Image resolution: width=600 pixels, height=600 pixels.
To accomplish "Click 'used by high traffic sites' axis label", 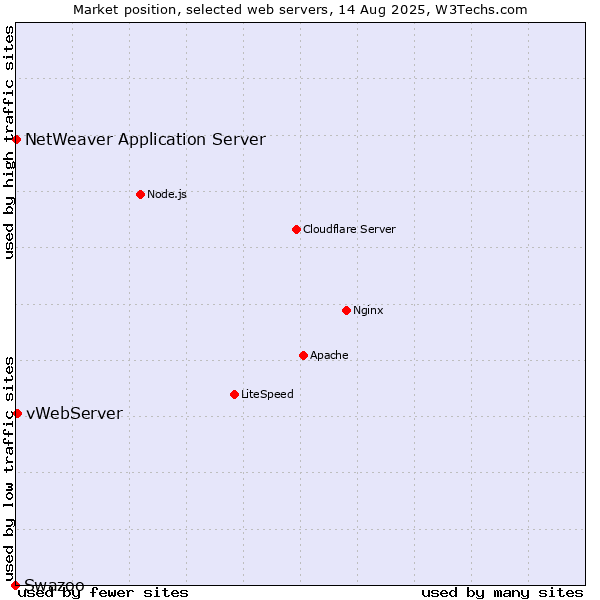I will tap(9, 142).
